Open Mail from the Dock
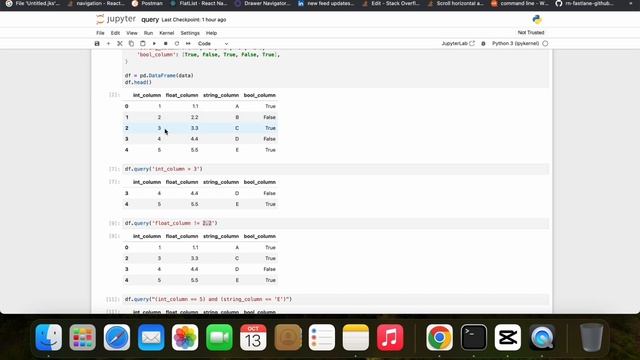 point(151,338)
